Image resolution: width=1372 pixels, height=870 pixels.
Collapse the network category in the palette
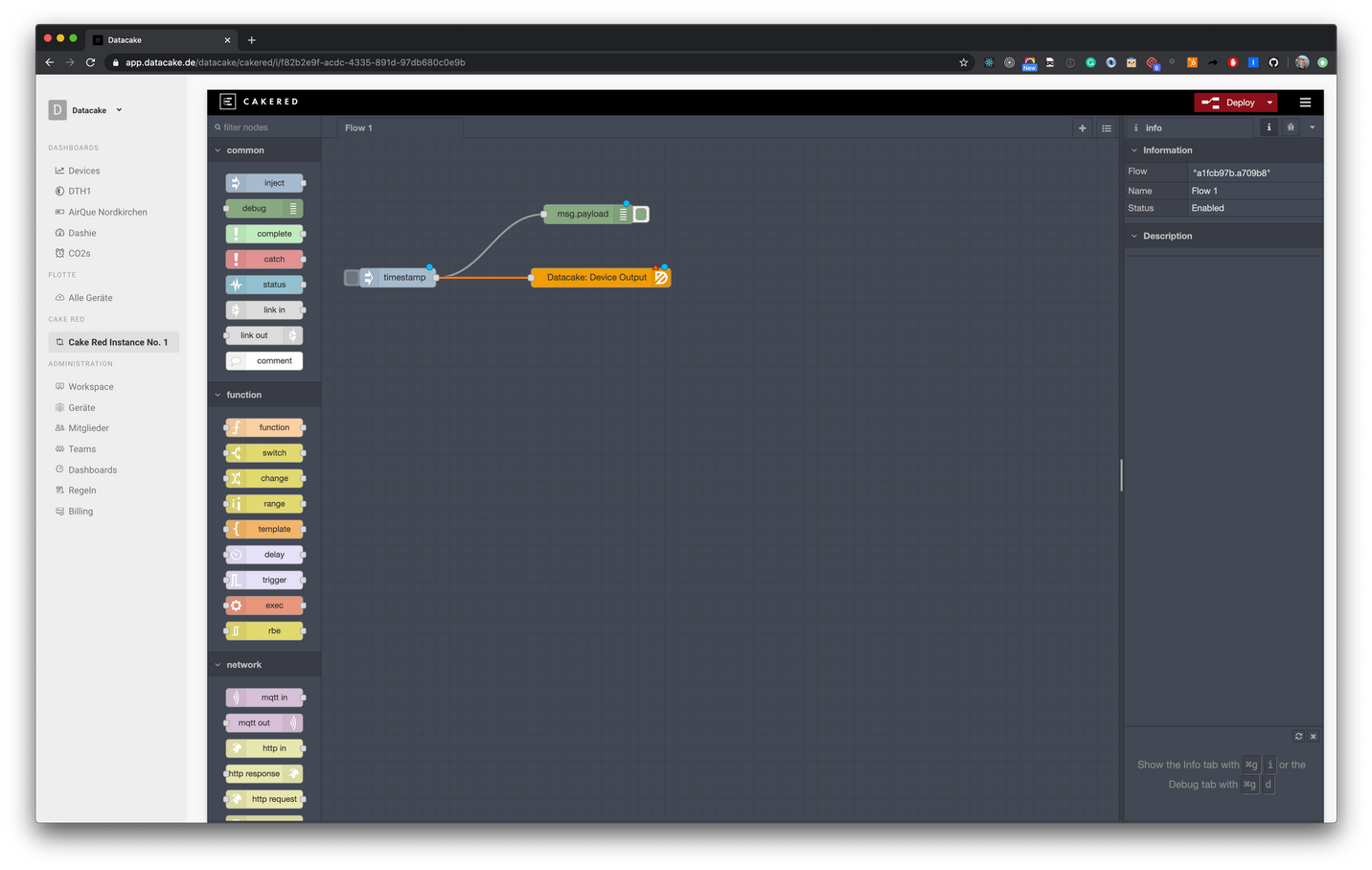point(217,664)
